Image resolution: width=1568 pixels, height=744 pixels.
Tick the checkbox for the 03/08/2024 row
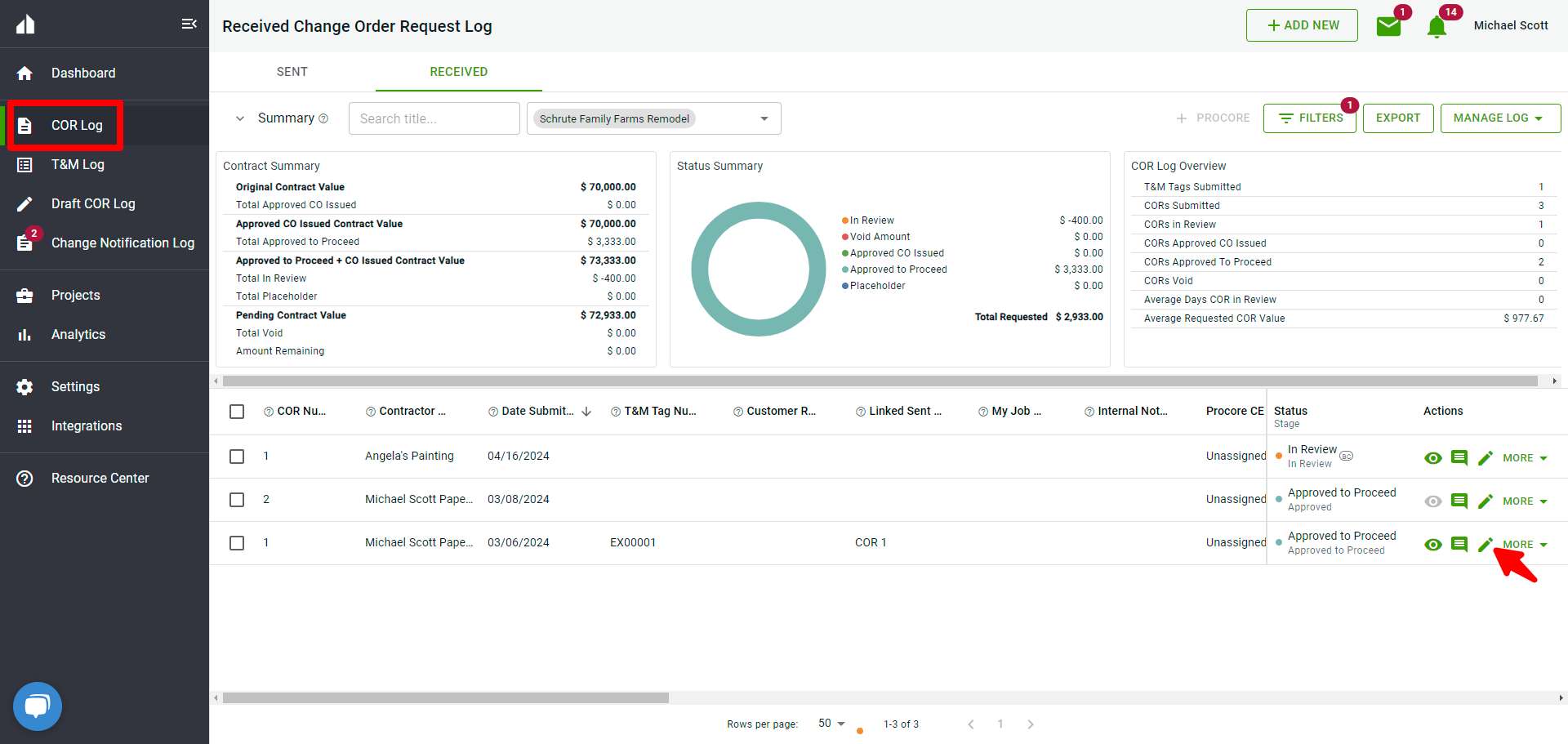[x=237, y=500]
